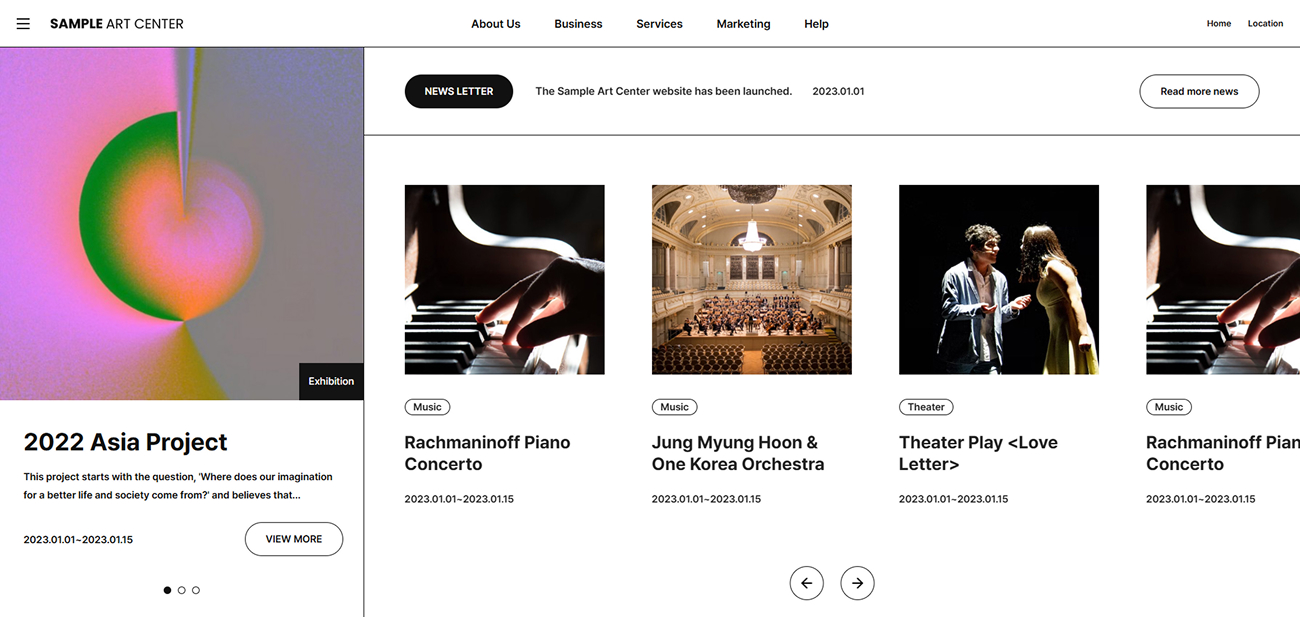This screenshot has width=1300, height=617.
Task: Click the Music tag on Rachmaninoff event
Action: [427, 406]
